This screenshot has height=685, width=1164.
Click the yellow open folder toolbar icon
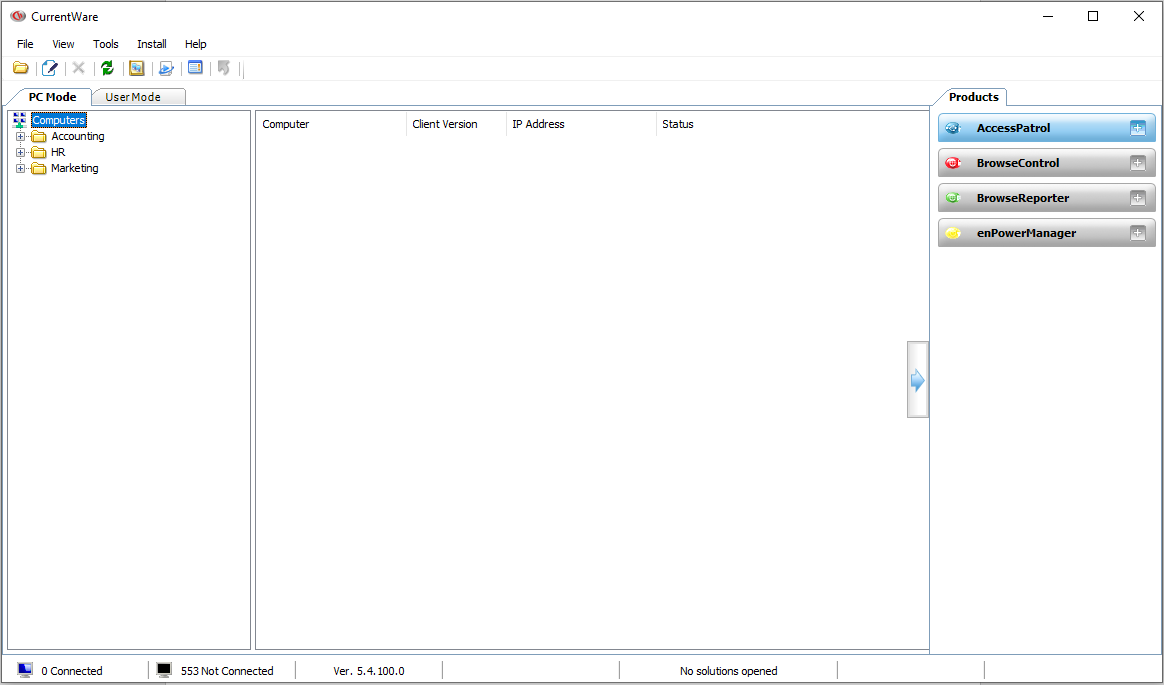21,68
